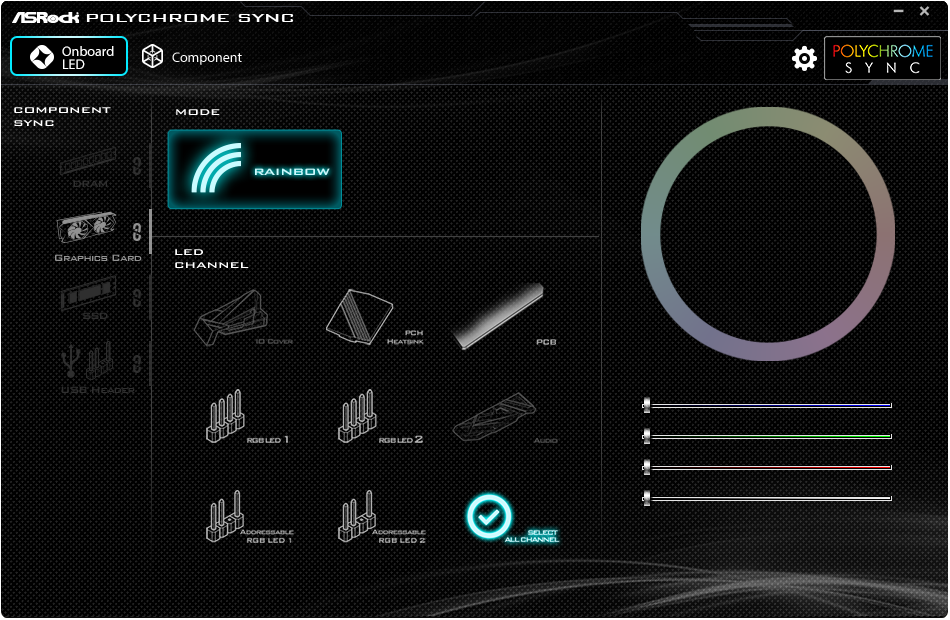This screenshot has height=620, width=950.
Task: Switch to the Onboard LED tab
Action: 69,56
